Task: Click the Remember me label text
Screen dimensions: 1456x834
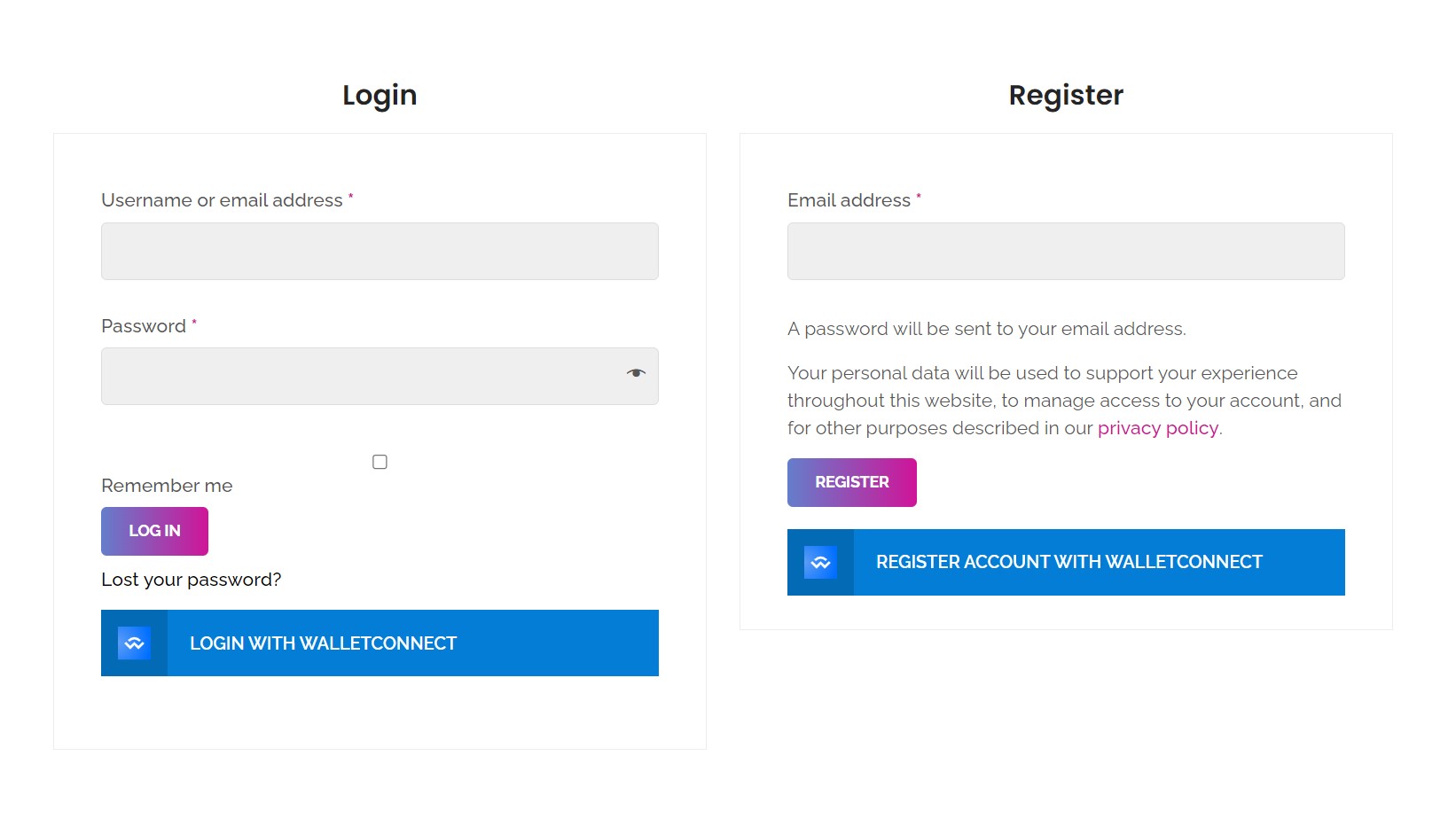Action: [x=166, y=485]
